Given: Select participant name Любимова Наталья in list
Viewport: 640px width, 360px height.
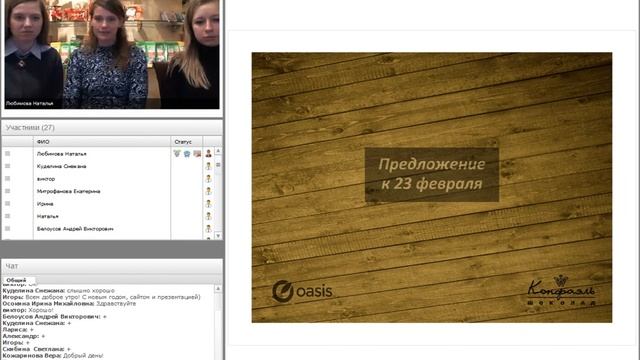Looking at the screenshot, I should tap(62, 154).
